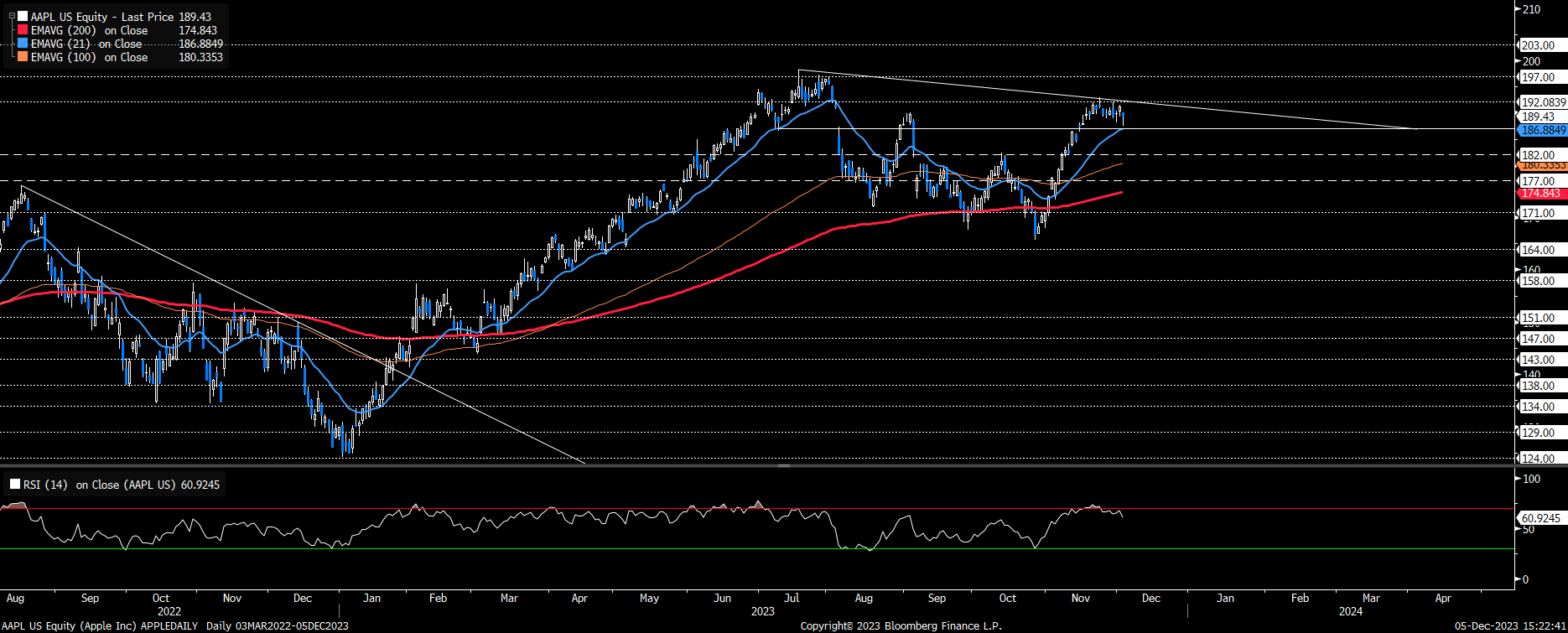This screenshot has width=1568, height=633.
Task: Click the white AAPL Last Price swatch
Action: click(23, 17)
